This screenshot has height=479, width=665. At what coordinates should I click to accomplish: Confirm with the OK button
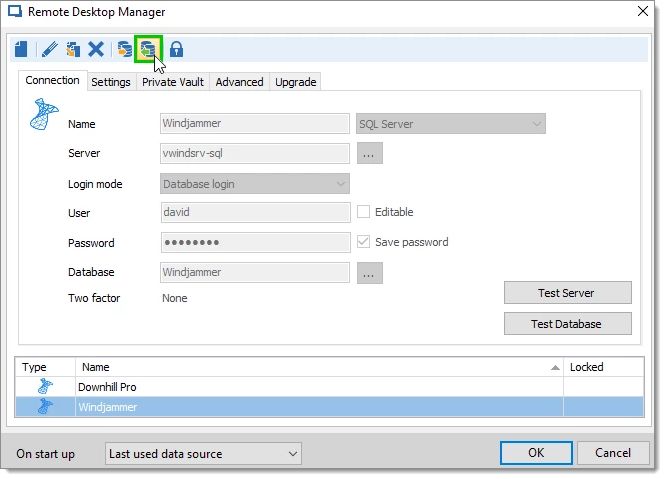[x=536, y=453]
